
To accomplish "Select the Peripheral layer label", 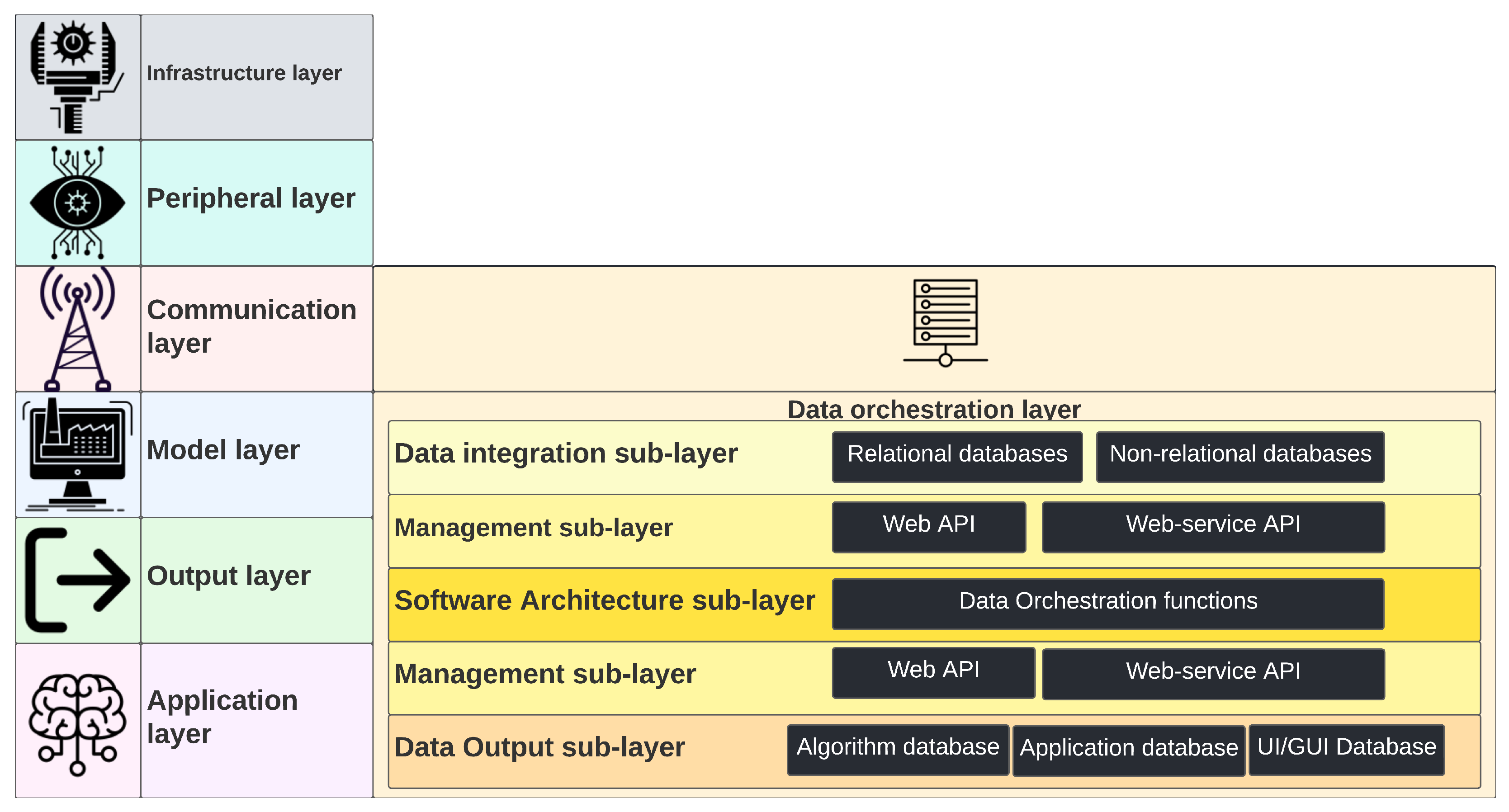I will pos(251,198).
